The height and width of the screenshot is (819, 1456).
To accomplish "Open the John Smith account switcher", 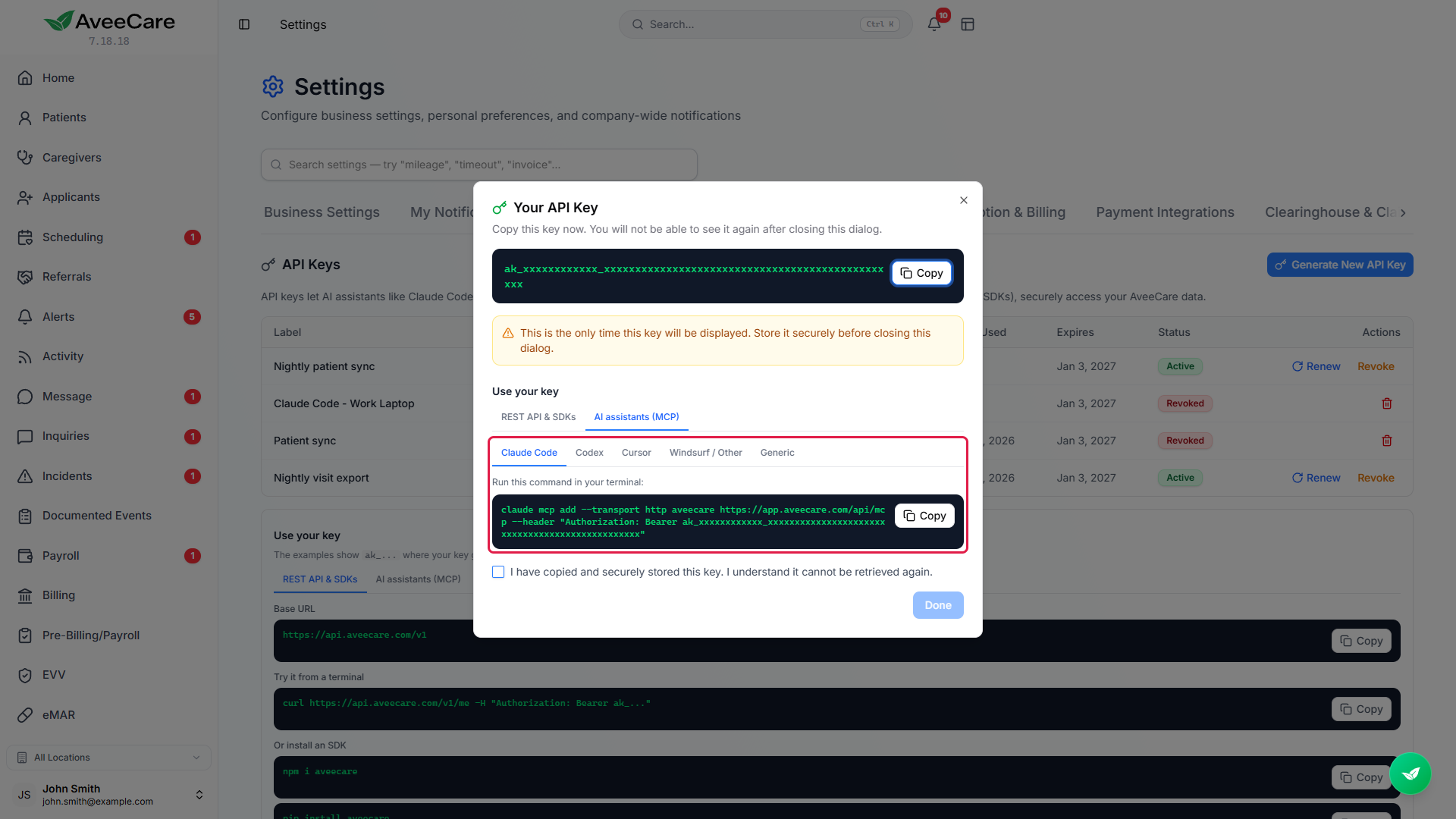I will (x=108, y=794).
